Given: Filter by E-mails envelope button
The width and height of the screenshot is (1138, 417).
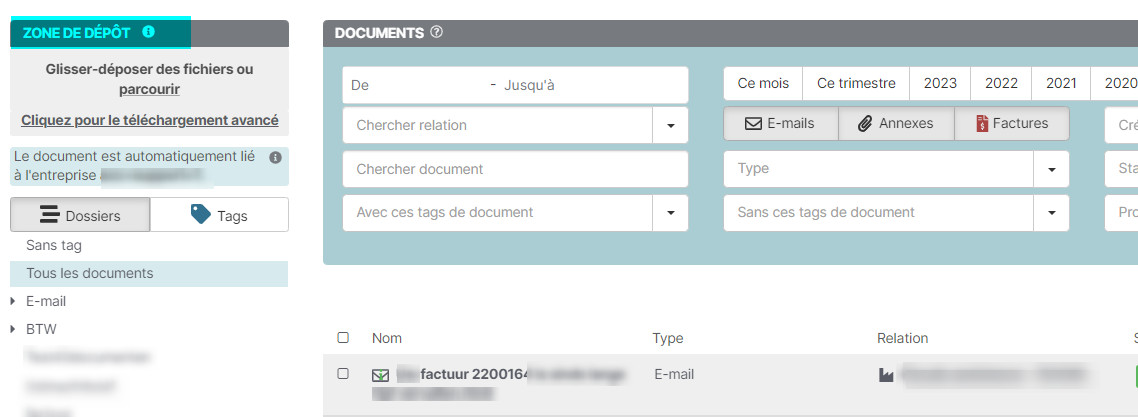Looking at the screenshot, I should point(779,124).
